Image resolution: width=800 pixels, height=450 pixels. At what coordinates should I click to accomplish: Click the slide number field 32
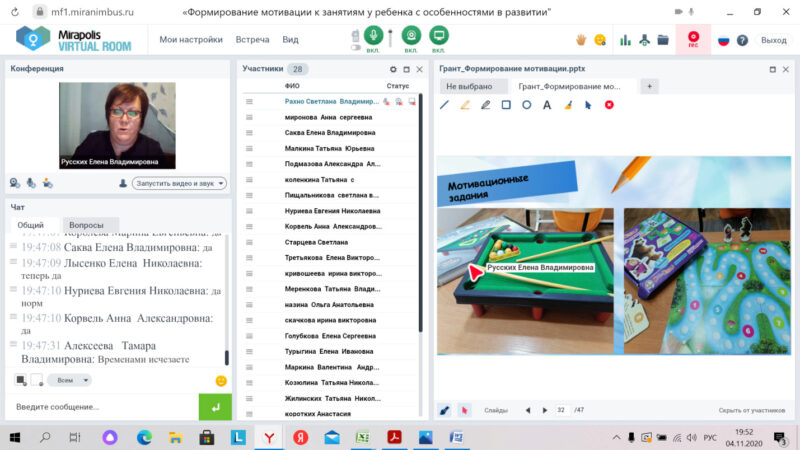click(x=561, y=410)
